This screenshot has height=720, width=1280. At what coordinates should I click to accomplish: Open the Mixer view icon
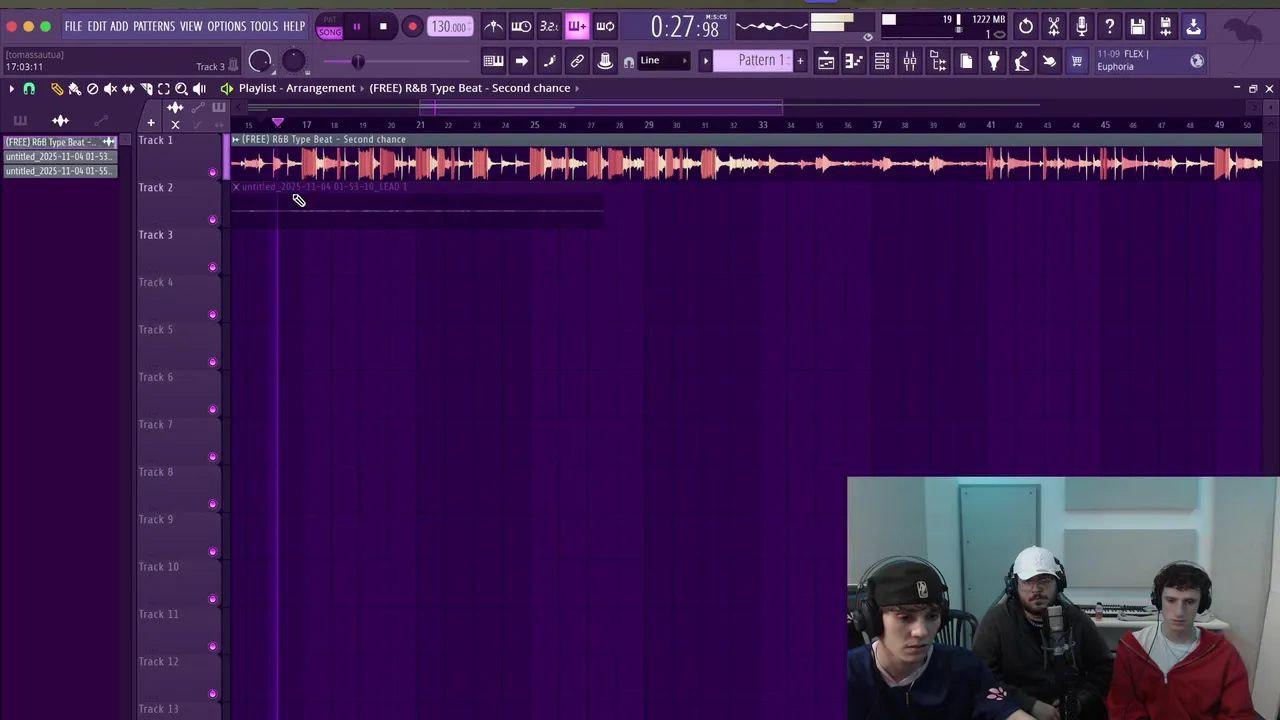[x=910, y=62]
